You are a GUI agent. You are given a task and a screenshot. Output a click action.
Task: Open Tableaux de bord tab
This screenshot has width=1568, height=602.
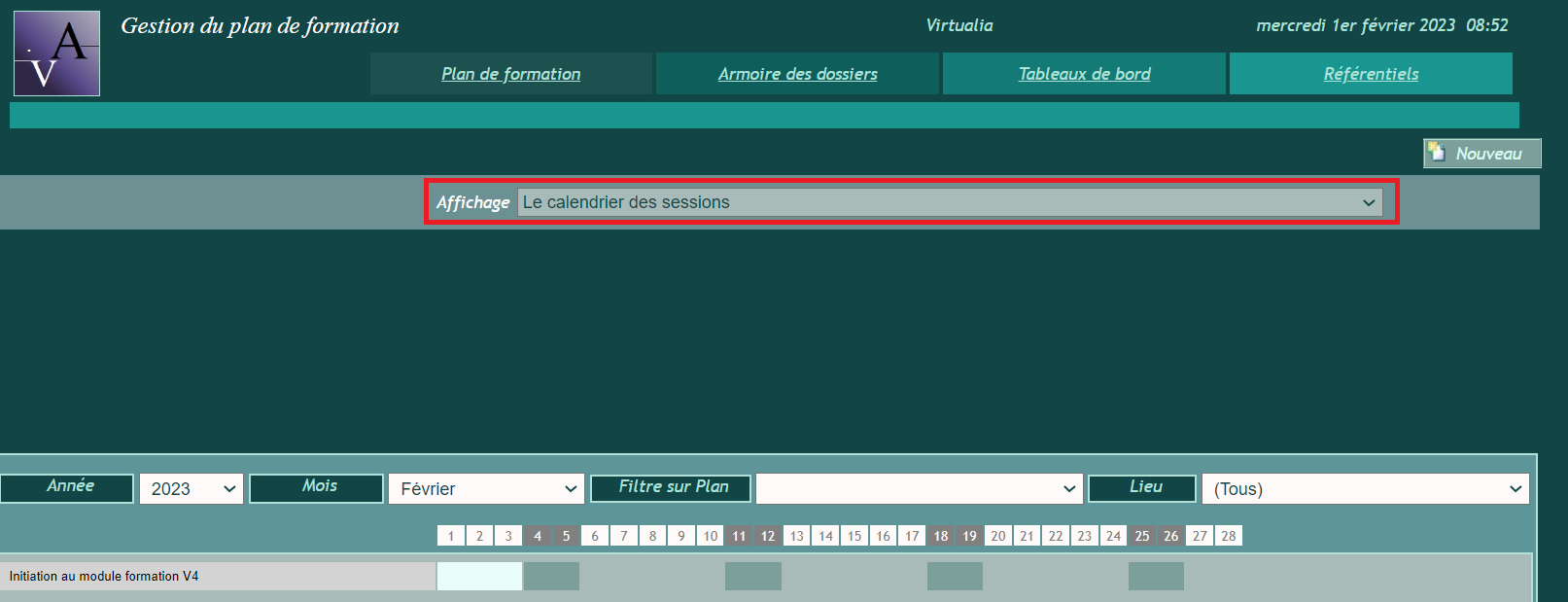tap(1084, 74)
